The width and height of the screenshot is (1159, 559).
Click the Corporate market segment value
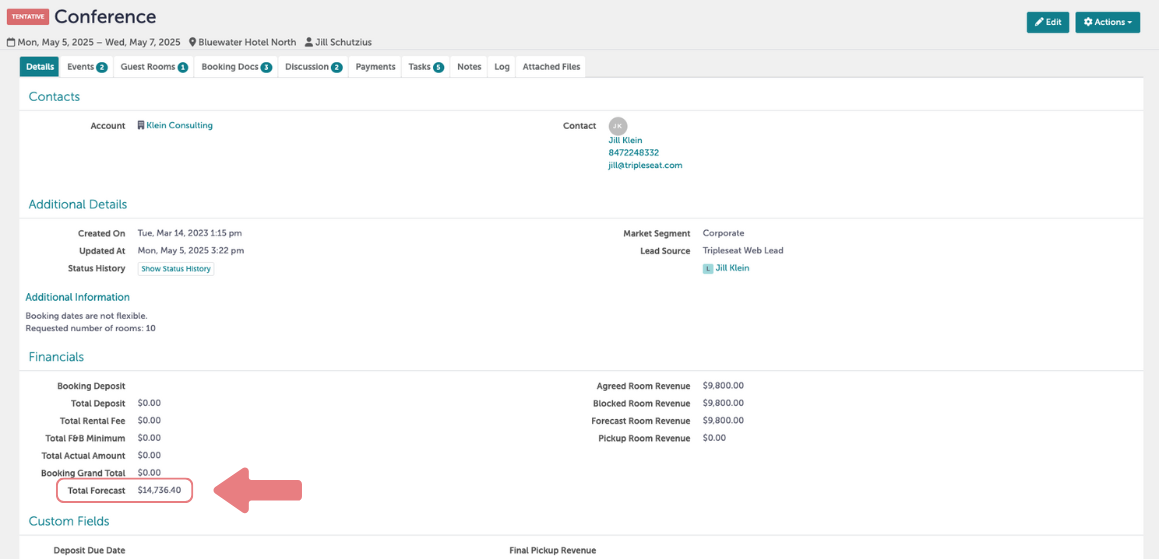724,233
